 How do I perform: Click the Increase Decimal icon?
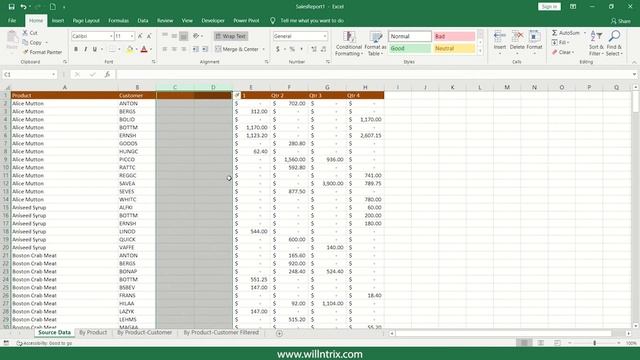314,49
